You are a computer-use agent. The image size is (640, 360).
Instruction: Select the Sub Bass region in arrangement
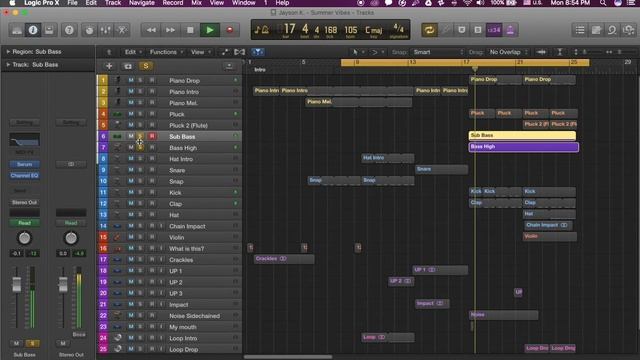522,135
